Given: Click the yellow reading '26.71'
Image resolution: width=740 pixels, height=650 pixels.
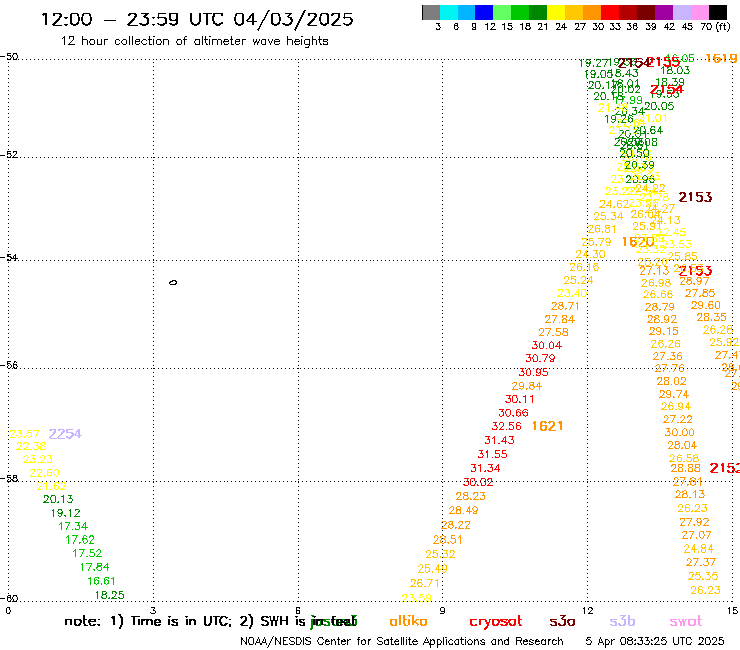Looking at the screenshot, I should (424, 583).
